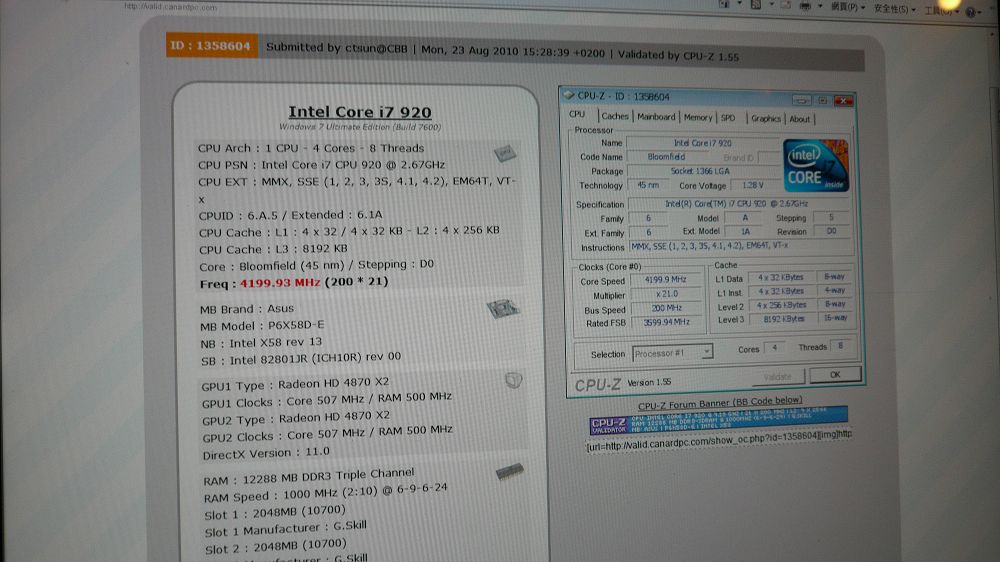Screen dimensions: 1000x562
Task: Click the Bus Speed value 200 MHz
Action: 666,308
